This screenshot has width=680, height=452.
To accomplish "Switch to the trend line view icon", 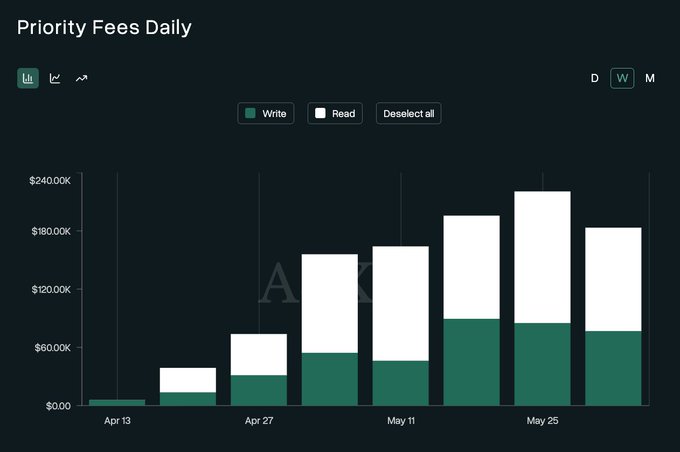I will (x=82, y=79).
